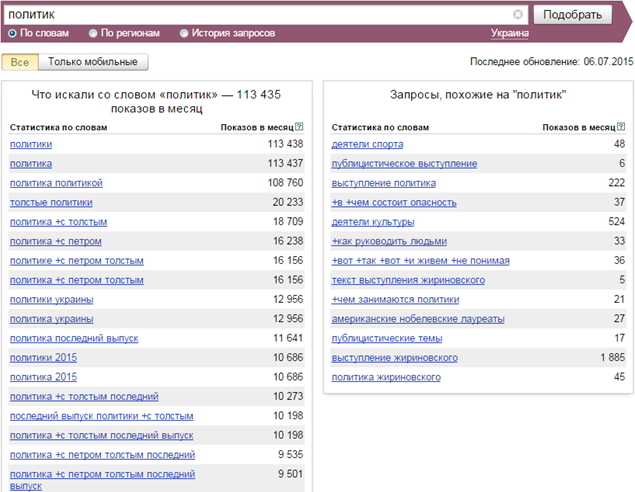
Task: Open the 'деятели культуры' link
Action: coord(373,222)
